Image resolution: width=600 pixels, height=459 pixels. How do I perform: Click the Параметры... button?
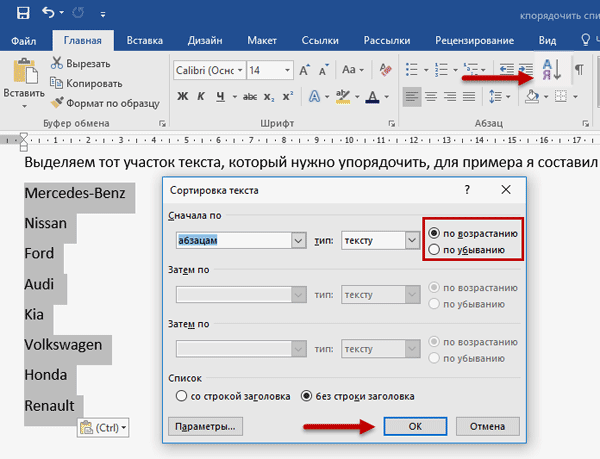pyautogui.click(x=205, y=426)
